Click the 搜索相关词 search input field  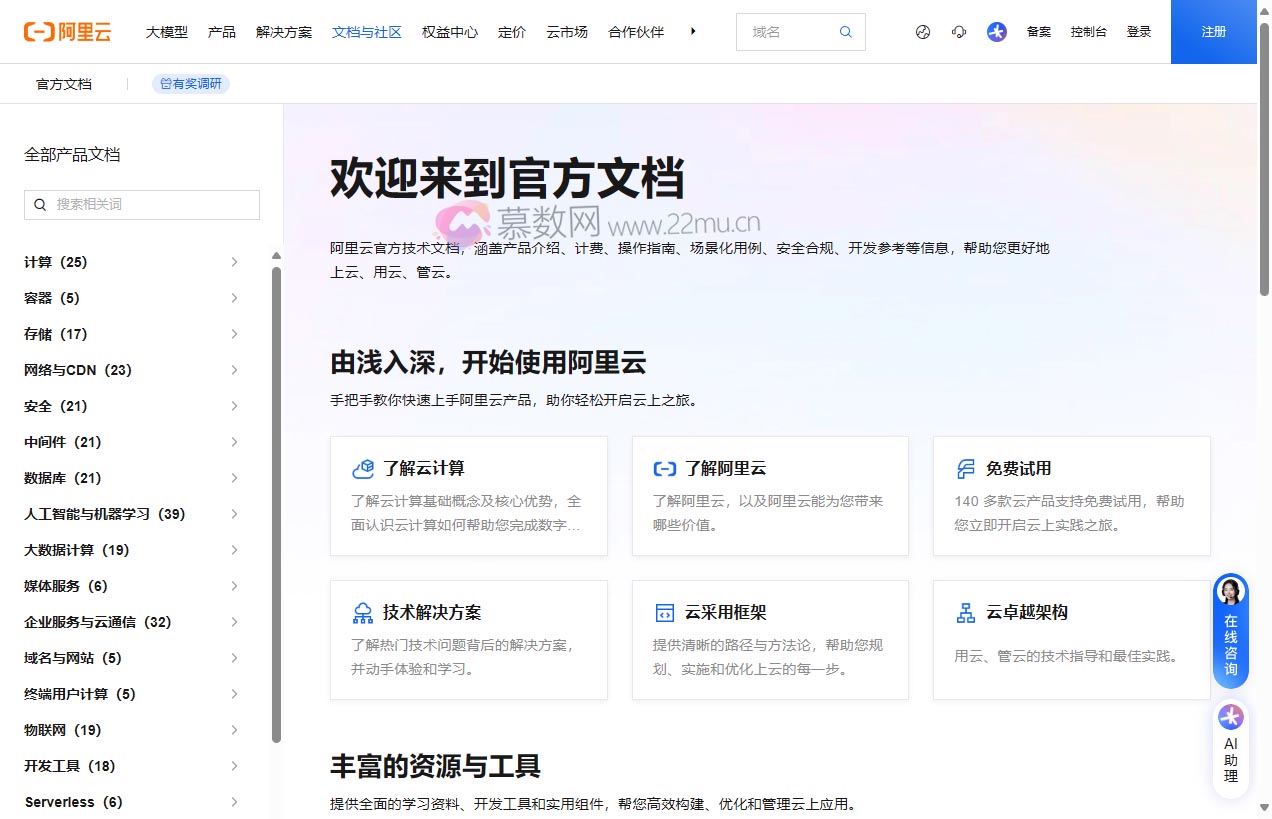[x=140, y=204]
